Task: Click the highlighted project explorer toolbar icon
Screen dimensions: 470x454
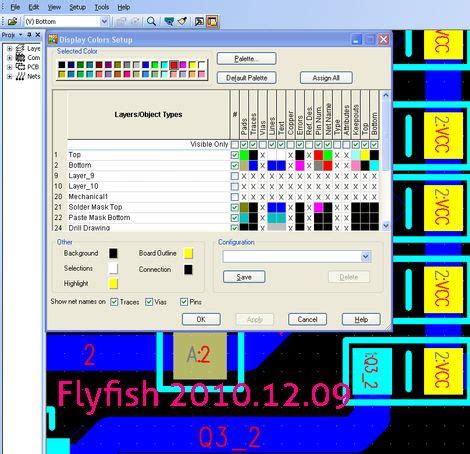Action: (x=212, y=21)
